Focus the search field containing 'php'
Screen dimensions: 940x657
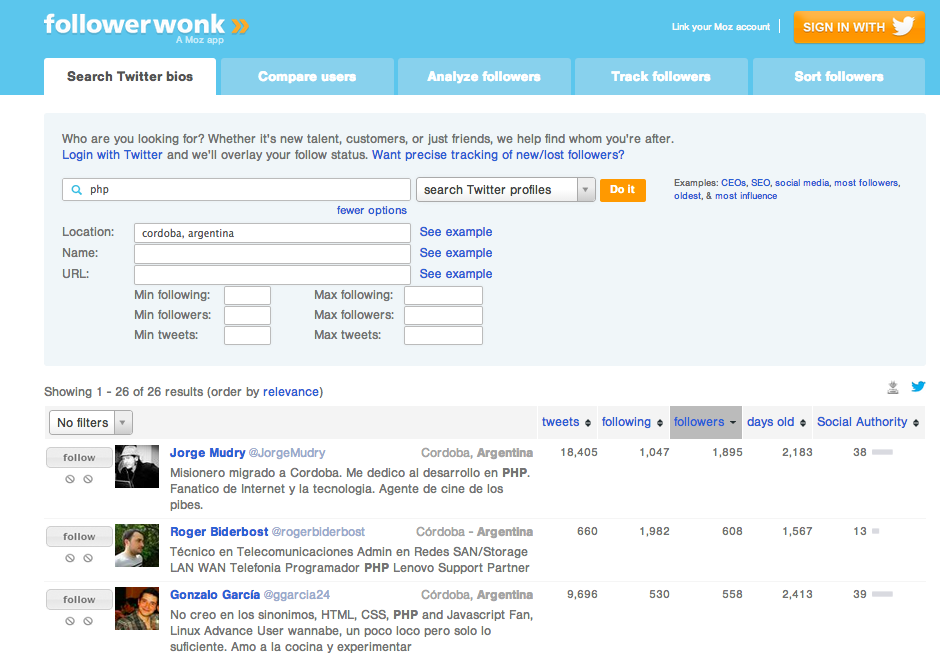[236, 189]
